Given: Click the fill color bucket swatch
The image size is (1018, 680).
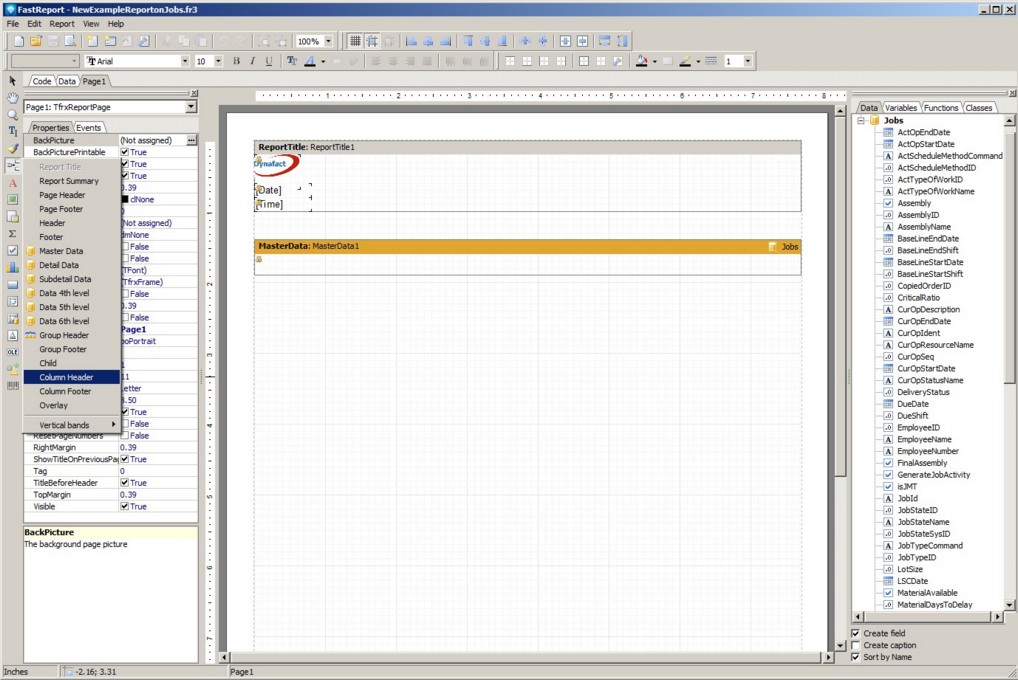Looking at the screenshot, I should tap(642, 61).
